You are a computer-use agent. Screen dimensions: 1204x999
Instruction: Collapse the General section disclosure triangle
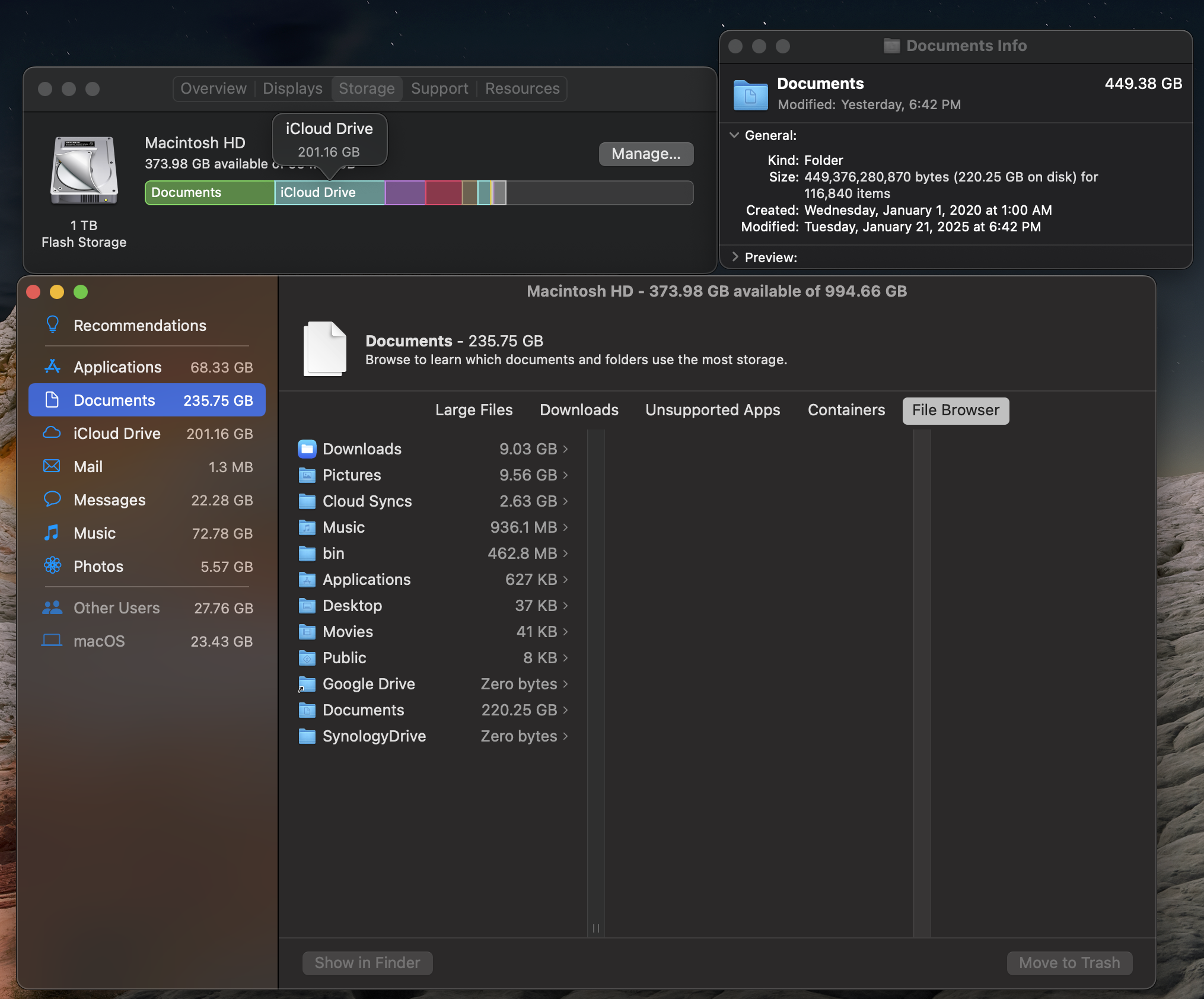pyautogui.click(x=734, y=135)
